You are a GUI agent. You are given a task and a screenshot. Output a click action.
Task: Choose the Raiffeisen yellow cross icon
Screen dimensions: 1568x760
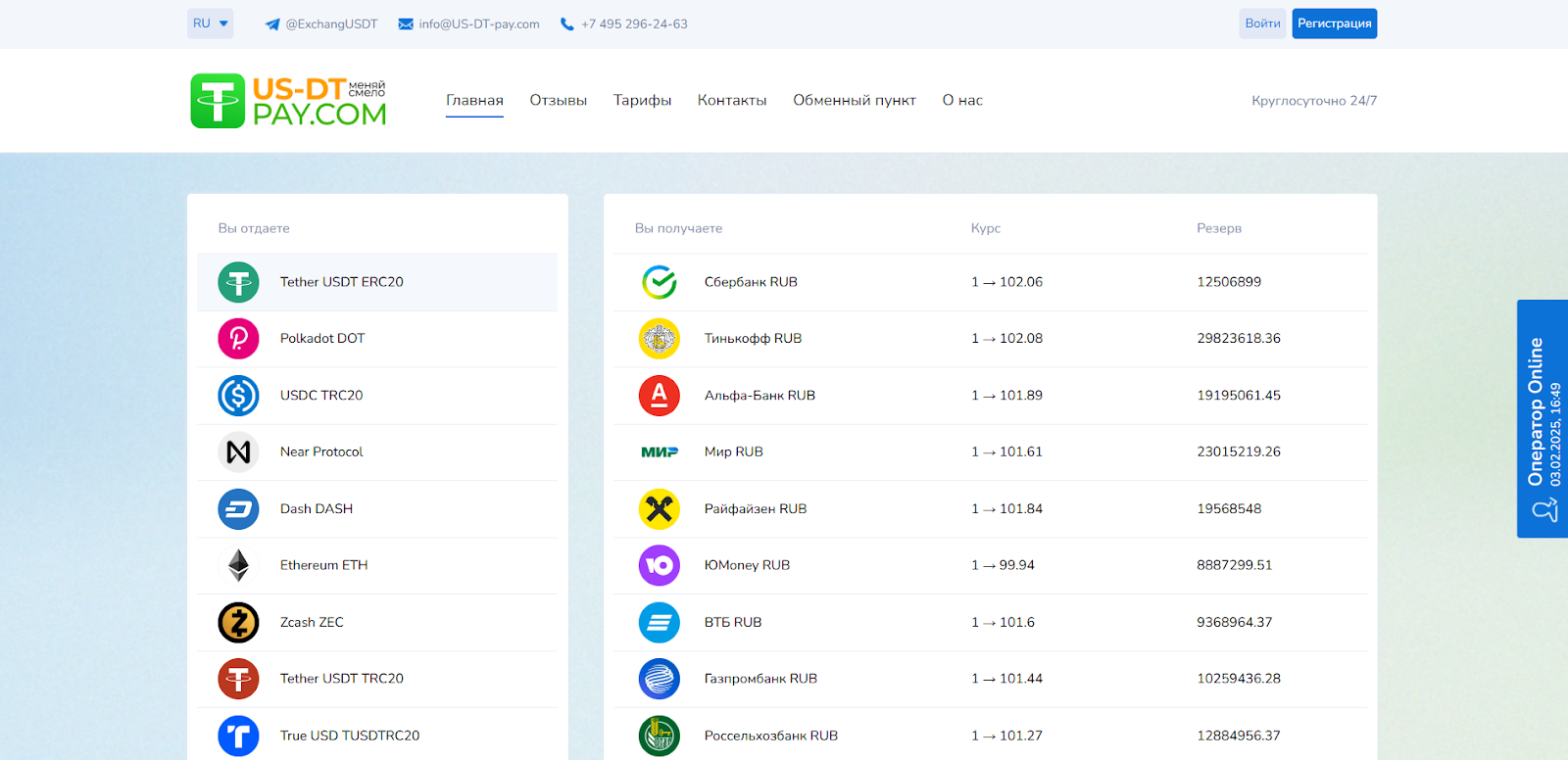(x=660, y=509)
